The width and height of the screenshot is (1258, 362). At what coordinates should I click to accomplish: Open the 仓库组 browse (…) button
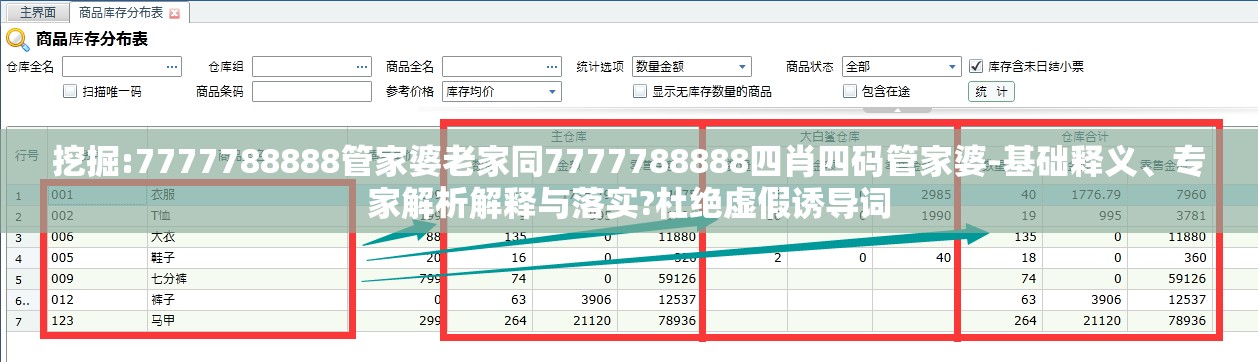click(363, 66)
